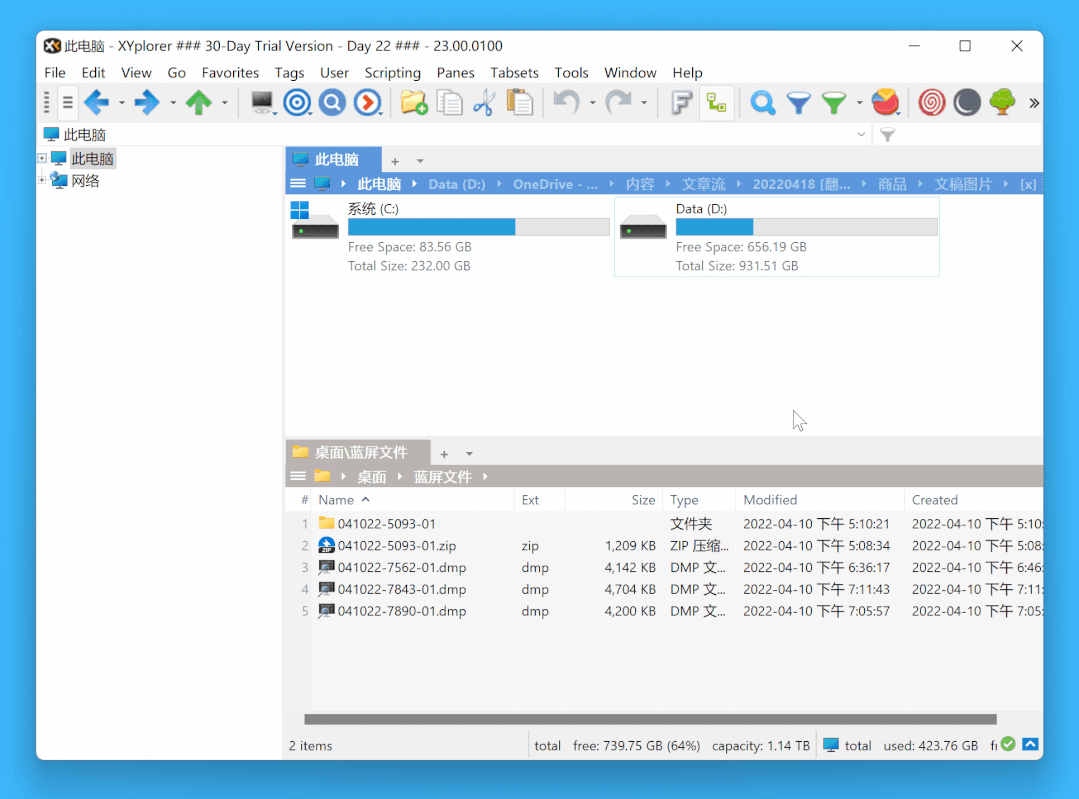Viewport: 1079px width, 799px height.
Task: Click the Data (D:) drive usage bar
Action: (x=806, y=227)
